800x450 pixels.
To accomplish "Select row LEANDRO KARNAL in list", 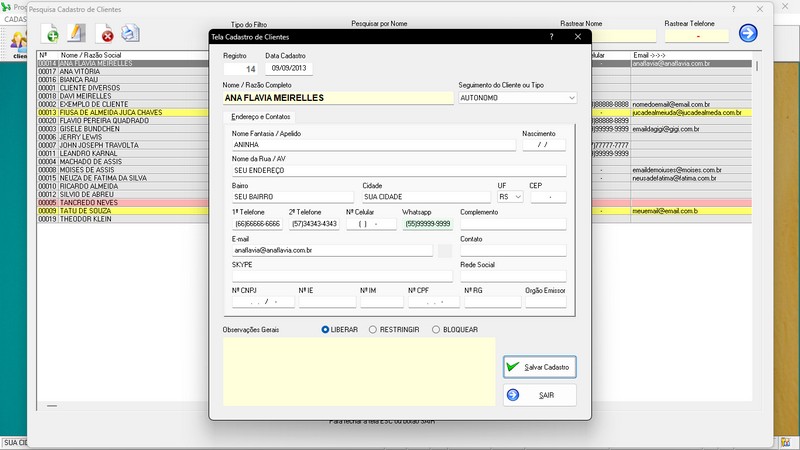I will [x=122, y=154].
